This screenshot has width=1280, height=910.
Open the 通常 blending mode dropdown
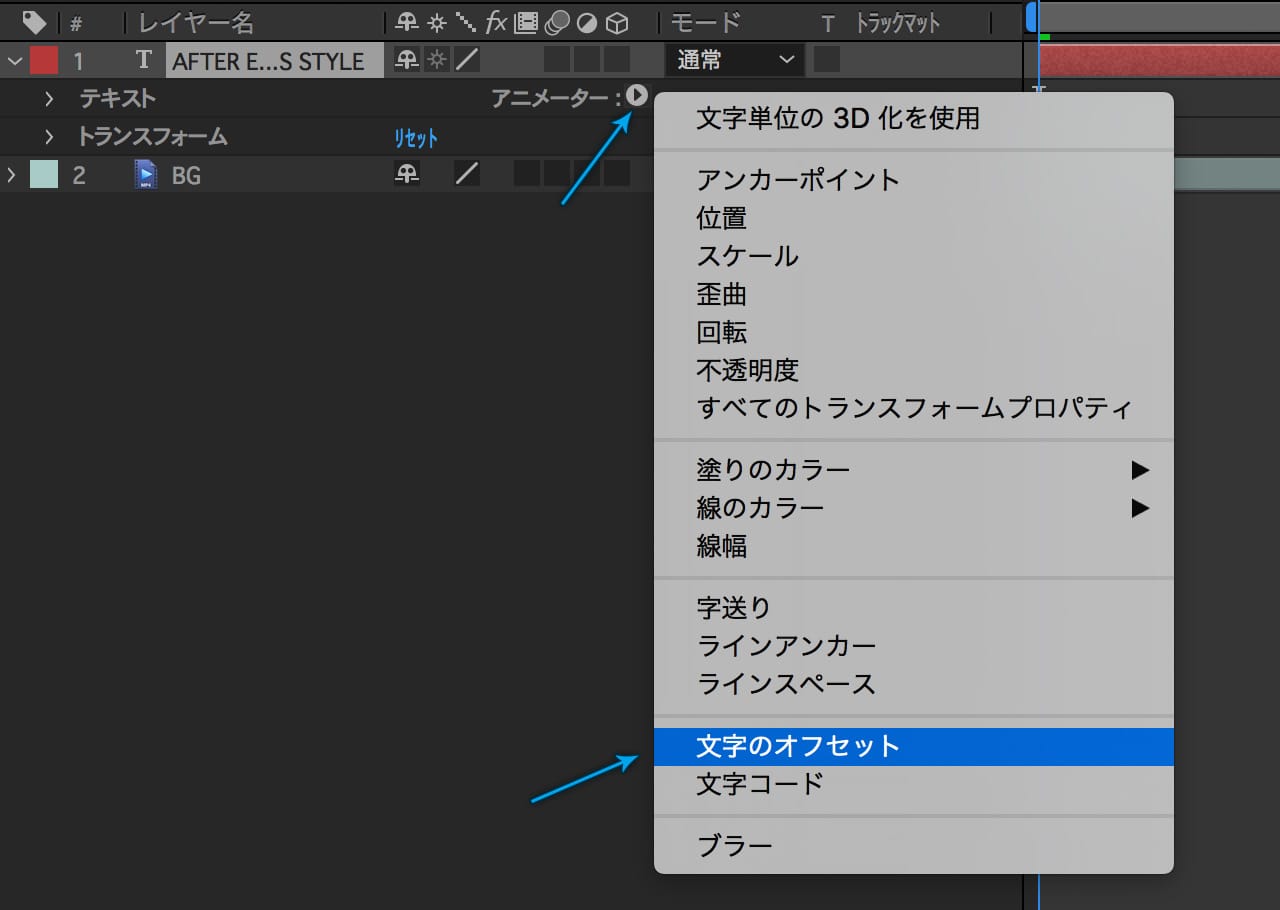click(734, 60)
